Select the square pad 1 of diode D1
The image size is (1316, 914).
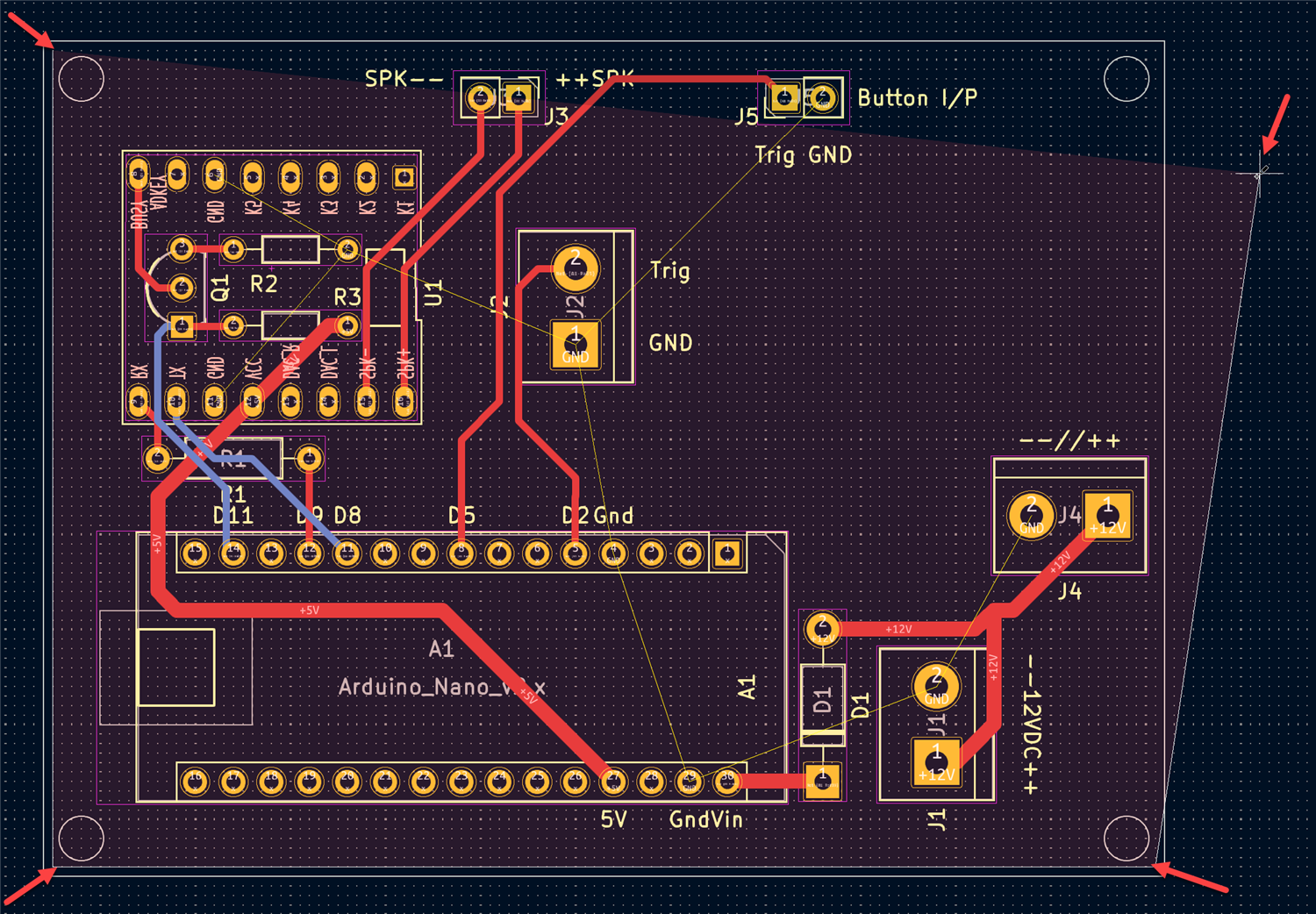pyautogui.click(x=822, y=781)
